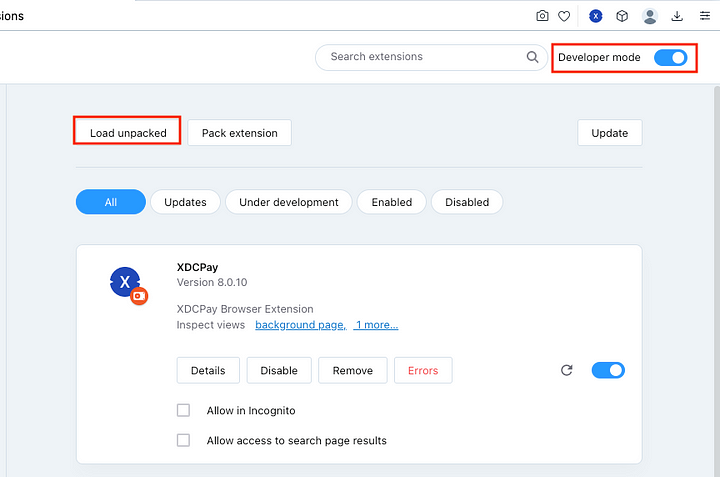Enable Allow in Incognito checkbox

coord(183,410)
